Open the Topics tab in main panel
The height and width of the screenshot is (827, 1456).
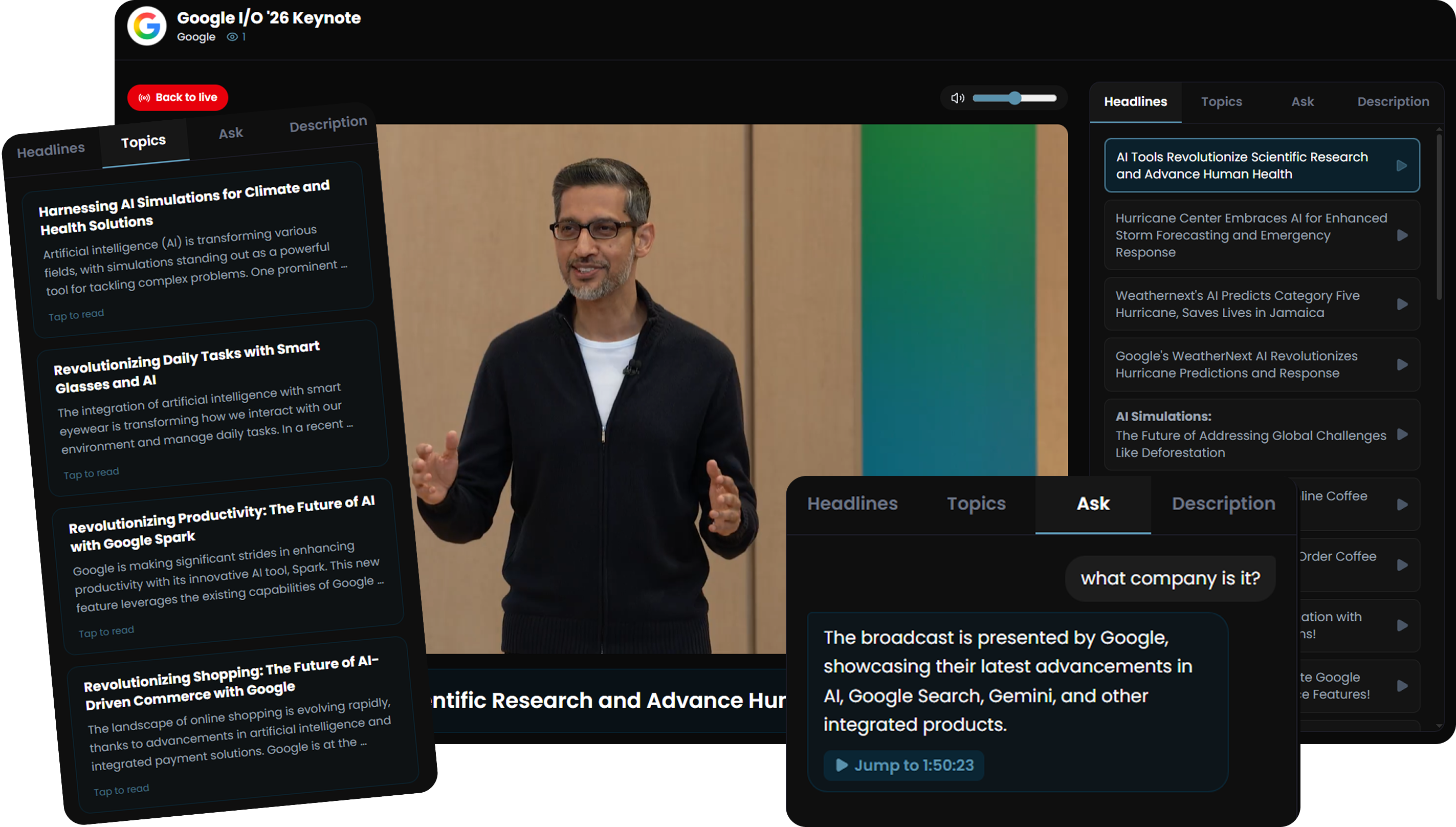1221,102
